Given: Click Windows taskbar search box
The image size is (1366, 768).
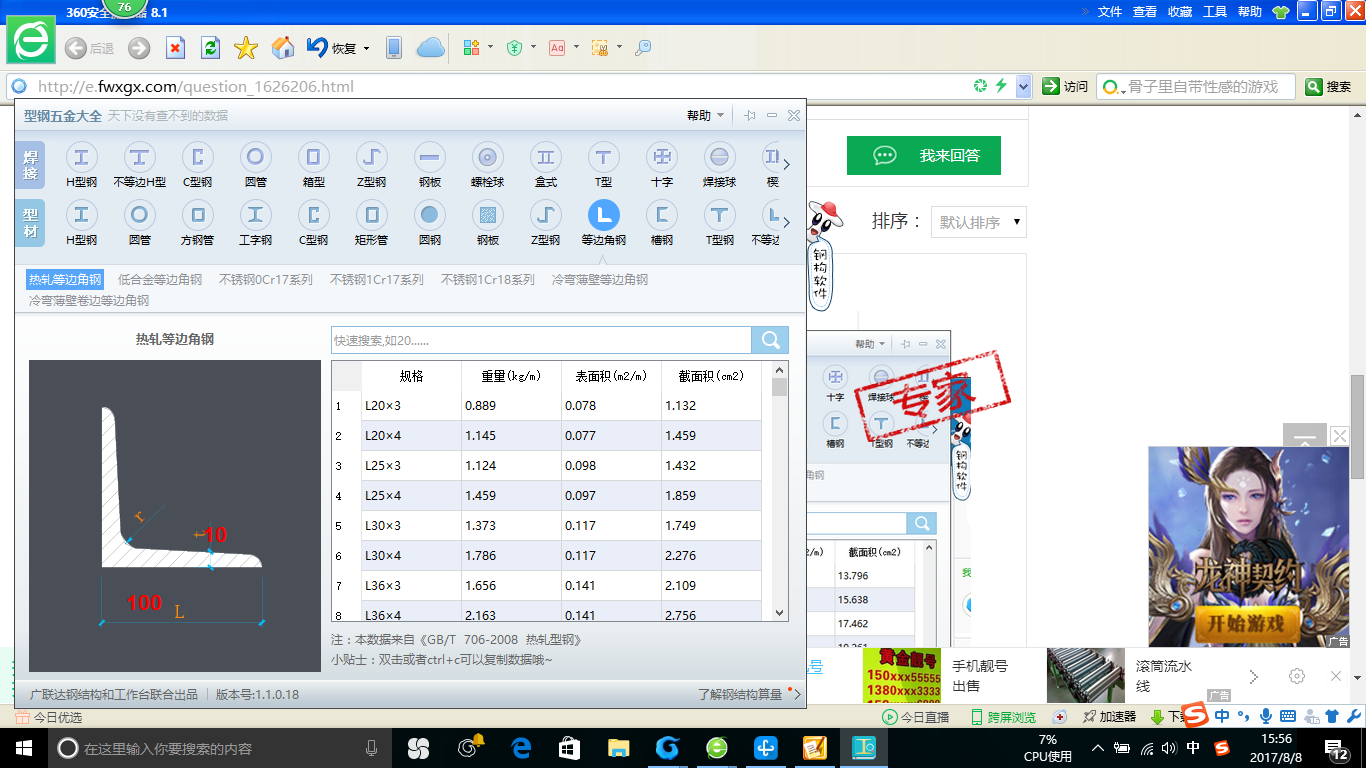Looking at the screenshot, I should click(220, 748).
